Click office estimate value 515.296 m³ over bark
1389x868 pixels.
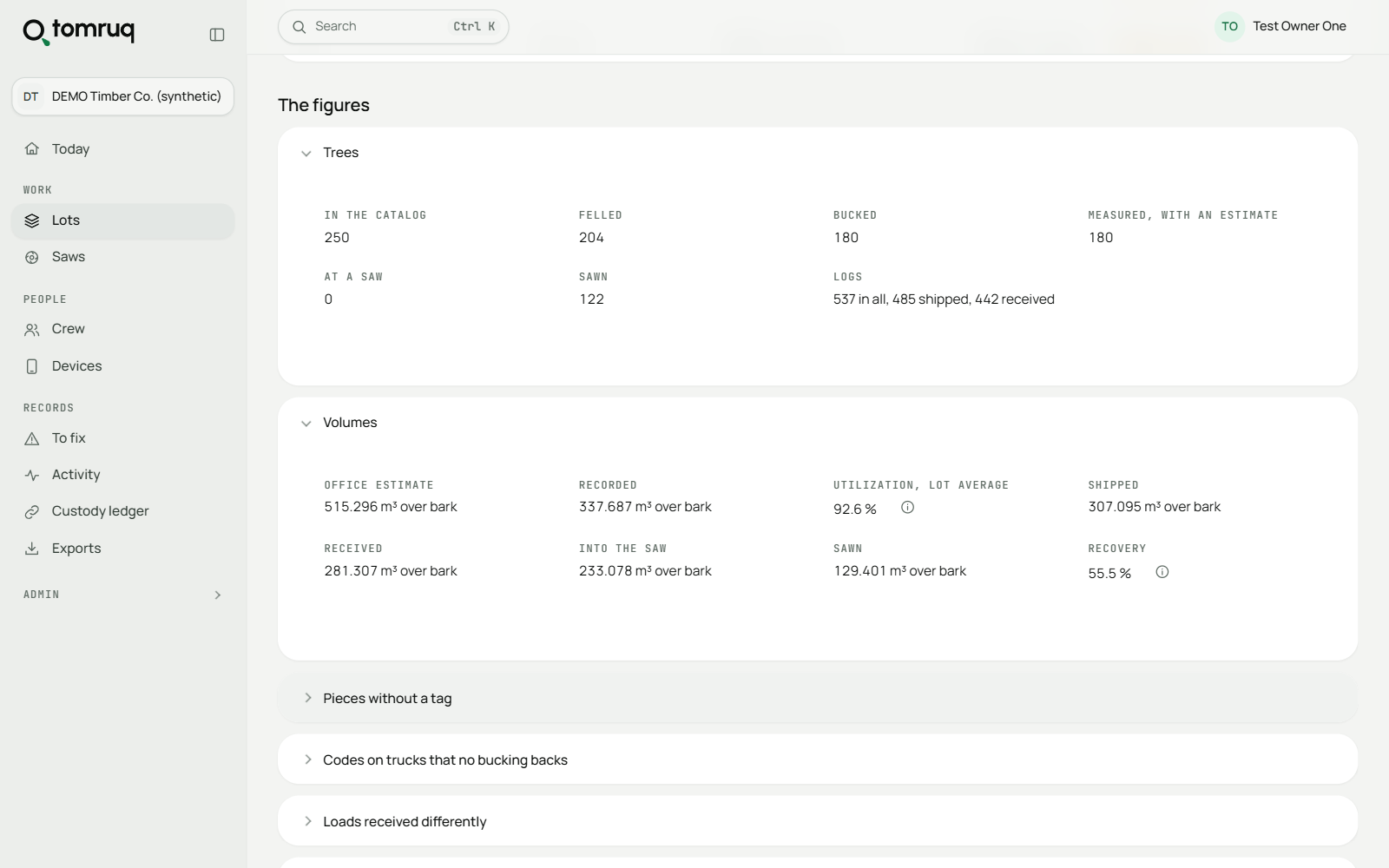coord(391,507)
